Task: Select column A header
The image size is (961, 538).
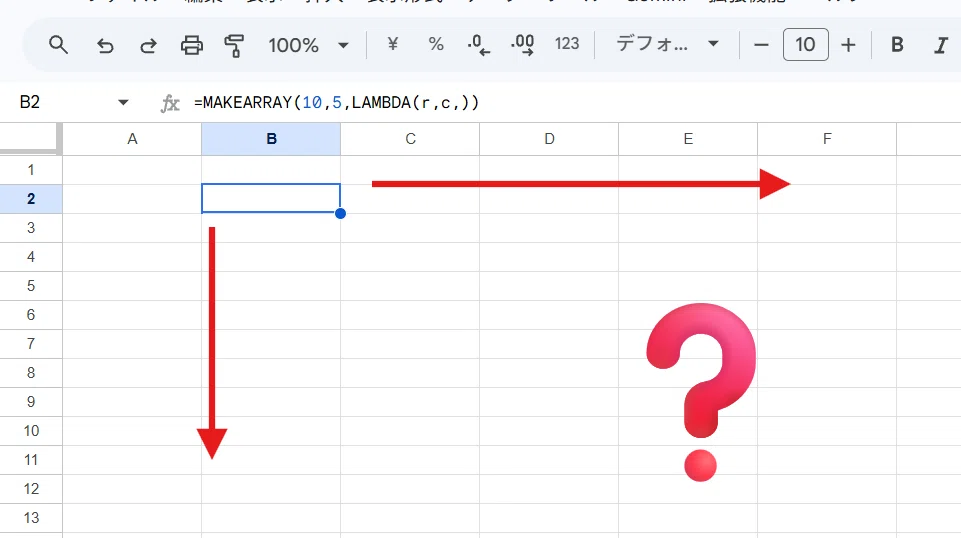Action: [x=132, y=139]
